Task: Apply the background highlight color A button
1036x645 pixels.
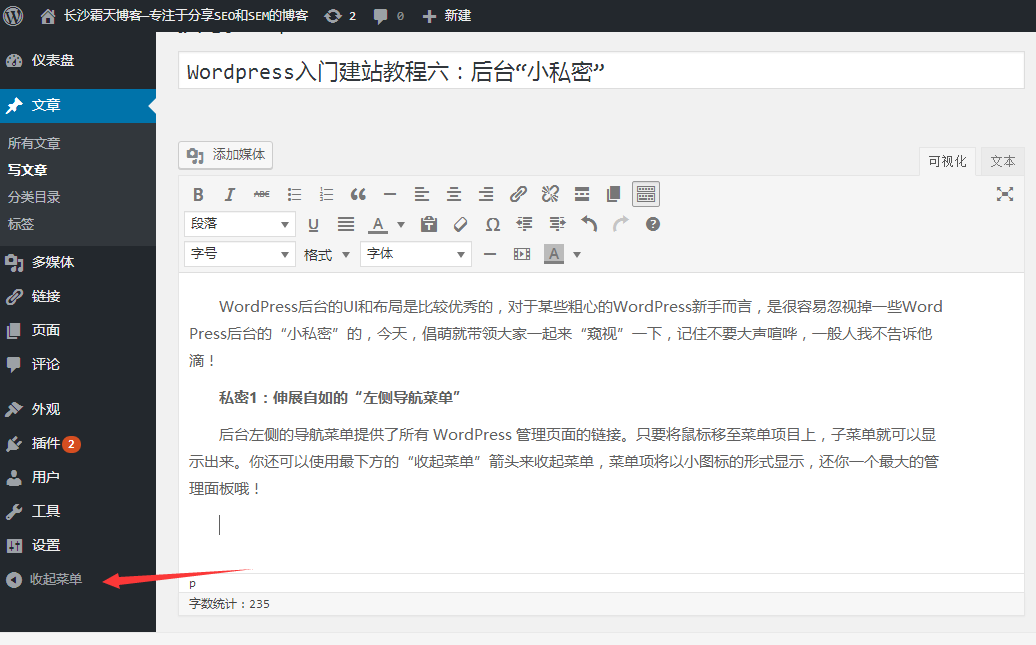Action: (x=554, y=254)
